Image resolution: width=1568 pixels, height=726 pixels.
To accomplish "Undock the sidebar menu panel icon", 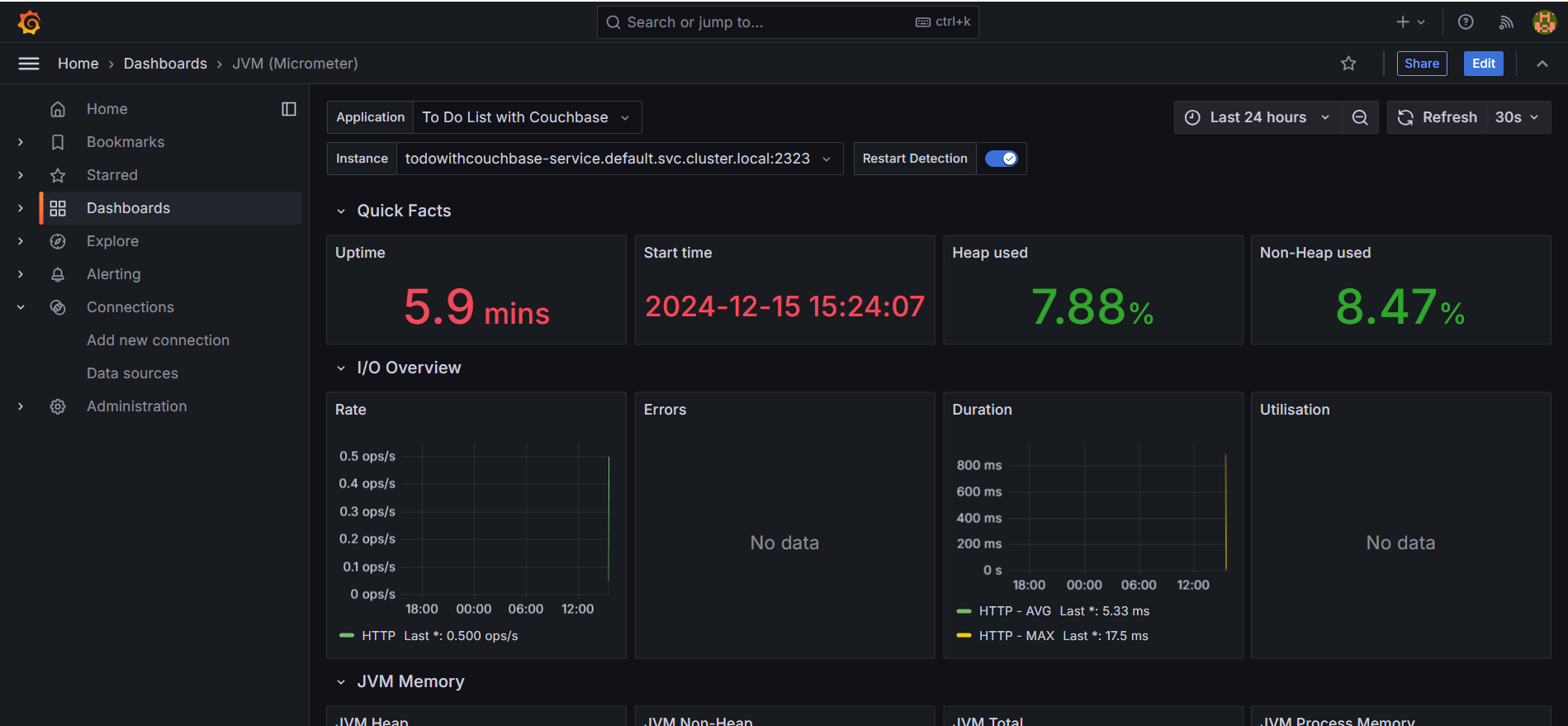I will [x=289, y=109].
